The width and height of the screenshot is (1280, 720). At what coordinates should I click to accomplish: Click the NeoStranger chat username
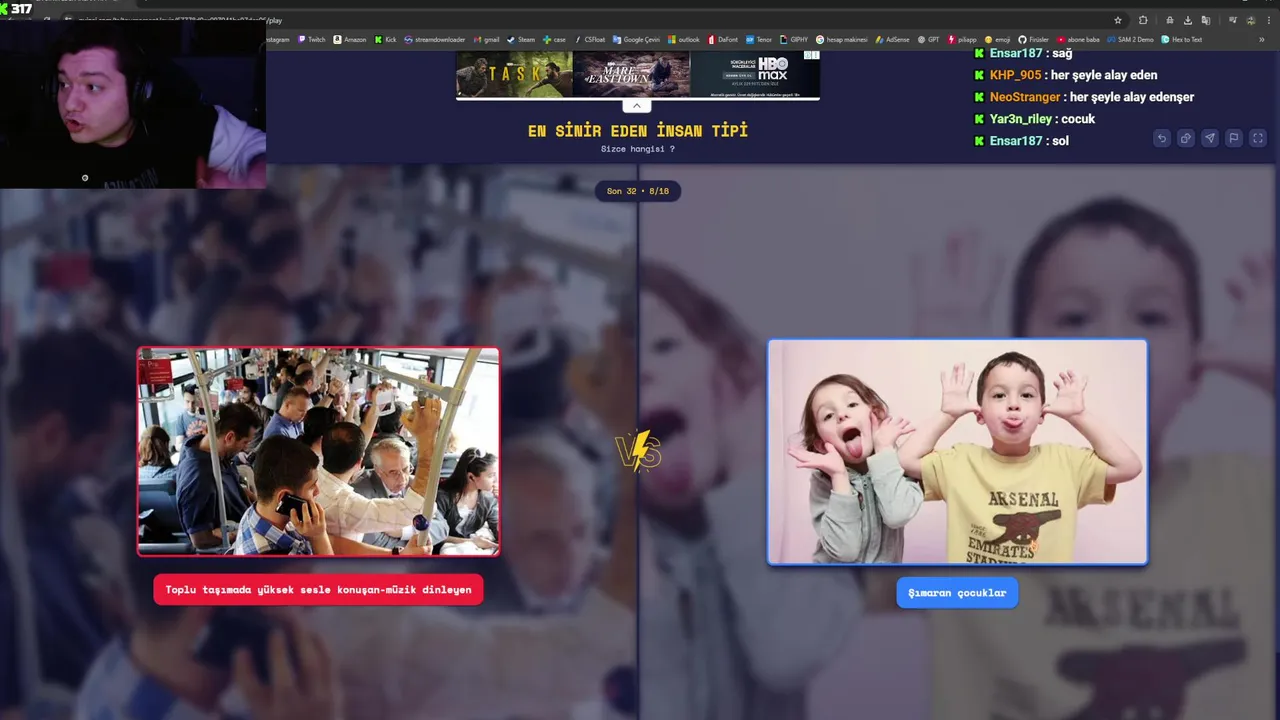[1024, 97]
